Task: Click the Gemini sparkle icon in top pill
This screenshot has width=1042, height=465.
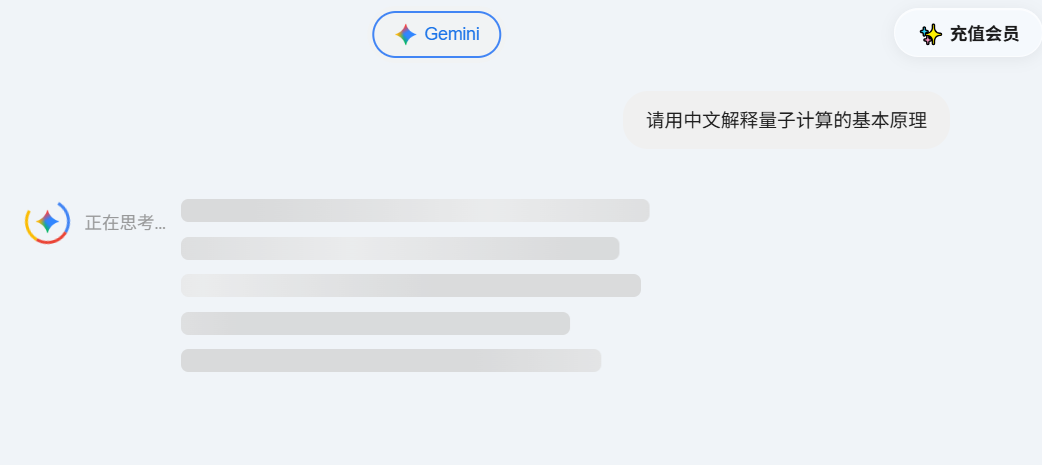Action: coord(405,34)
